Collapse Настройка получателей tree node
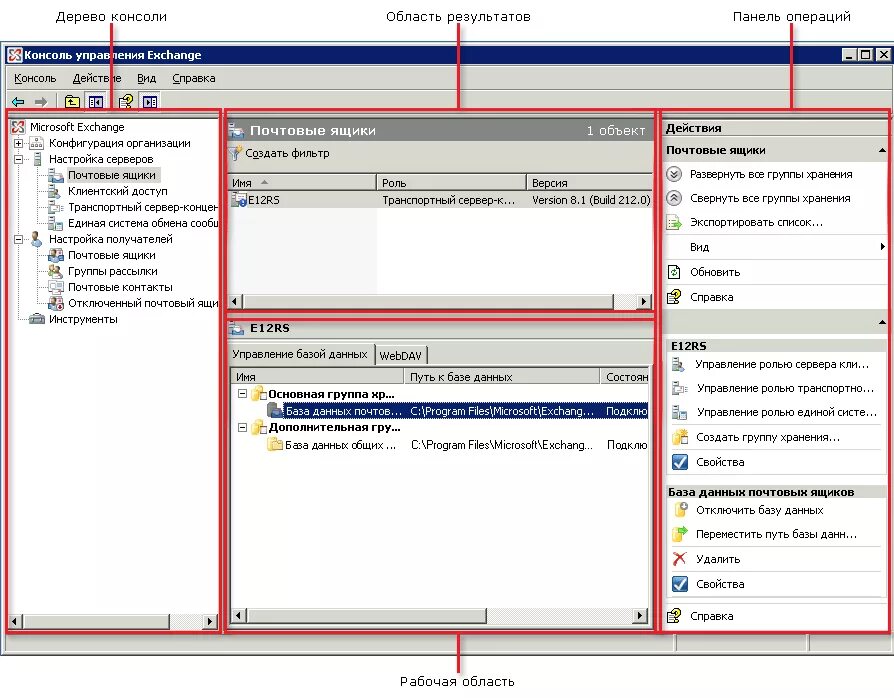 coord(18,240)
